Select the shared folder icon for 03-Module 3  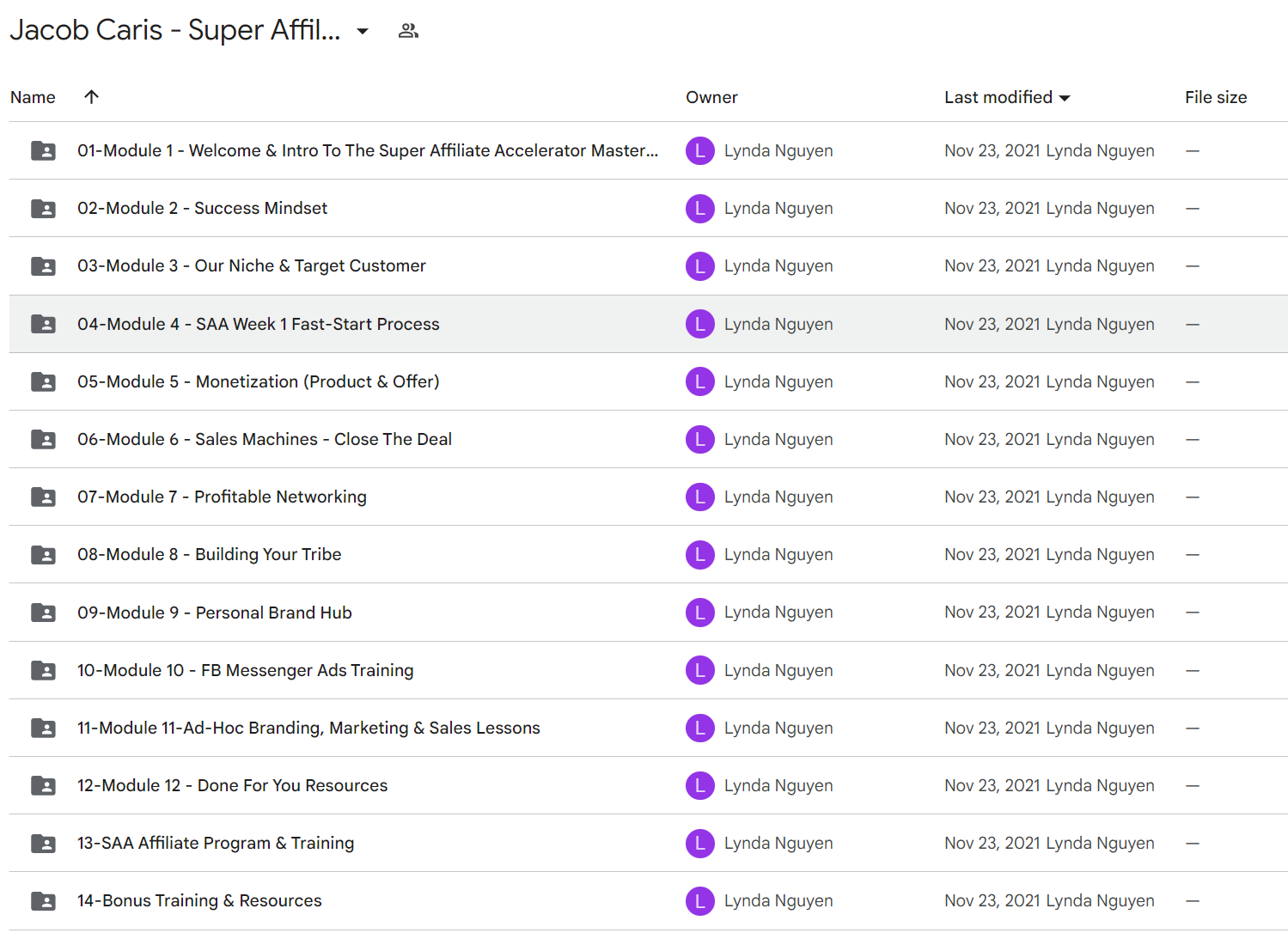(43, 265)
